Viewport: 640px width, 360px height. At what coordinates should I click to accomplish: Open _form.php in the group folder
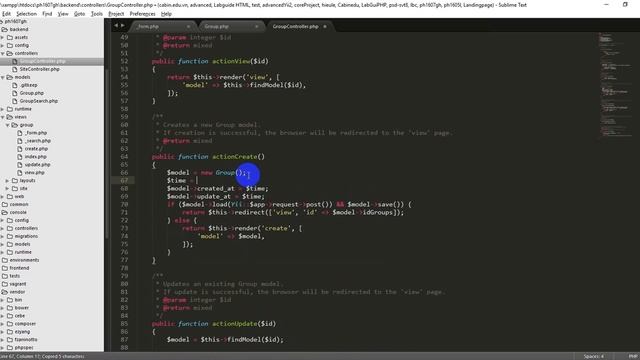[36, 133]
